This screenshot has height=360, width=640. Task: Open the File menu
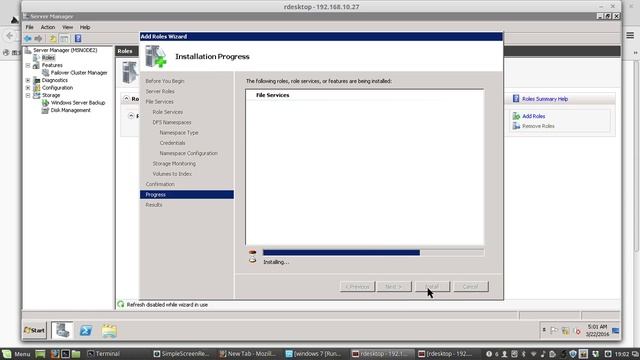click(30, 27)
